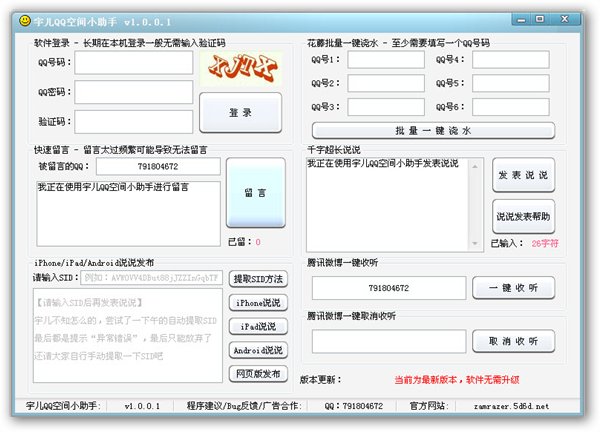Select the QQ号1 input field
This screenshot has height=432, width=600.
(x=386, y=60)
